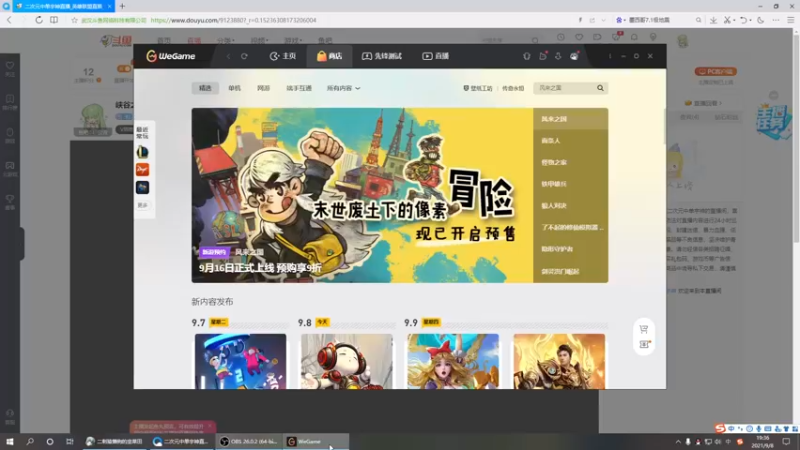Image resolution: width=800 pixels, height=450 pixels.
Task: Select the 精选 featured filter
Action: [205, 88]
